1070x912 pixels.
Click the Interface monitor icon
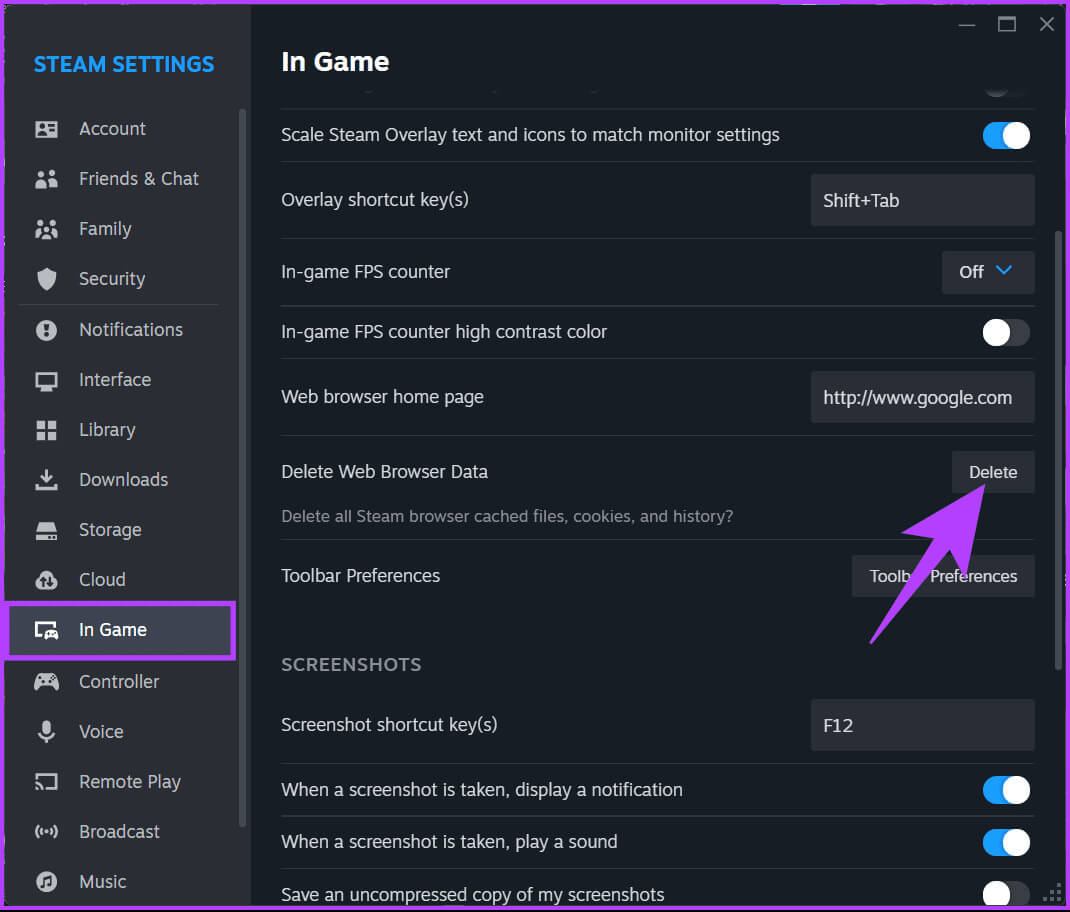coord(46,380)
